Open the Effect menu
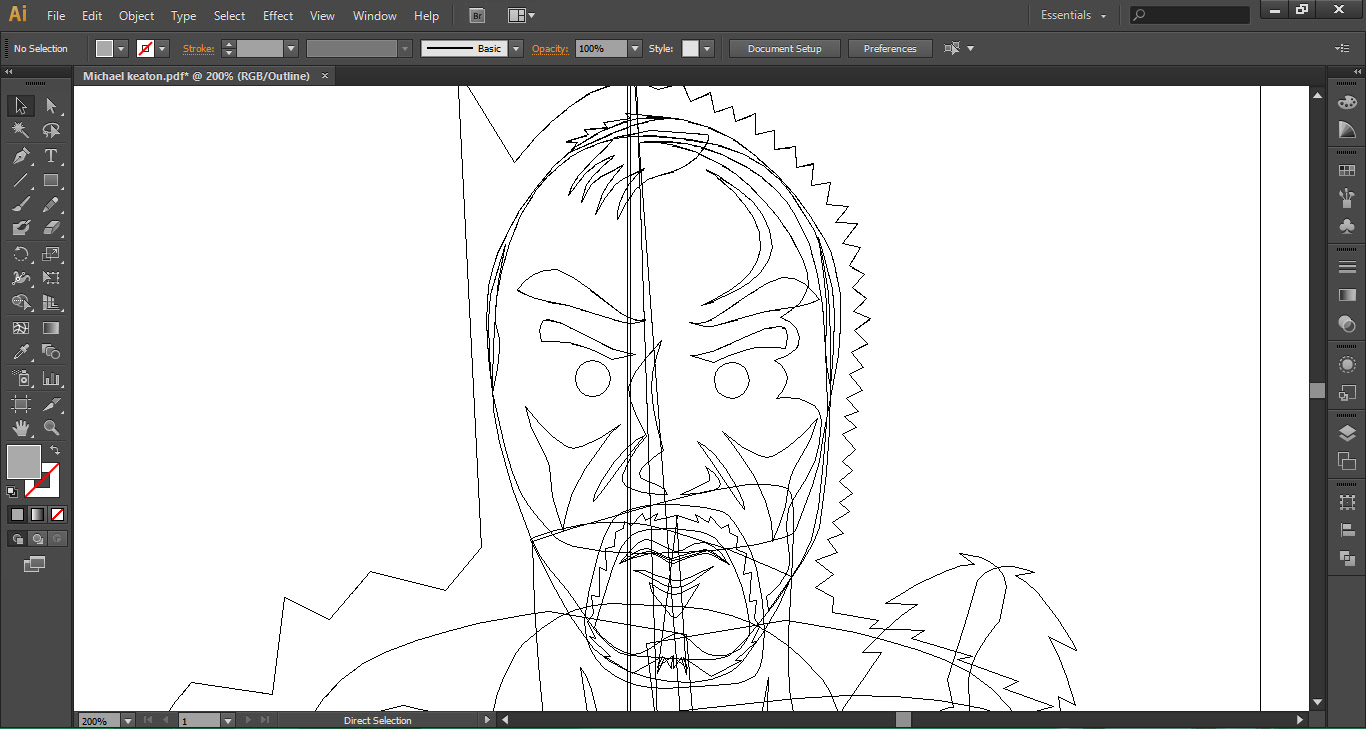The width and height of the screenshot is (1366, 729). [278, 16]
